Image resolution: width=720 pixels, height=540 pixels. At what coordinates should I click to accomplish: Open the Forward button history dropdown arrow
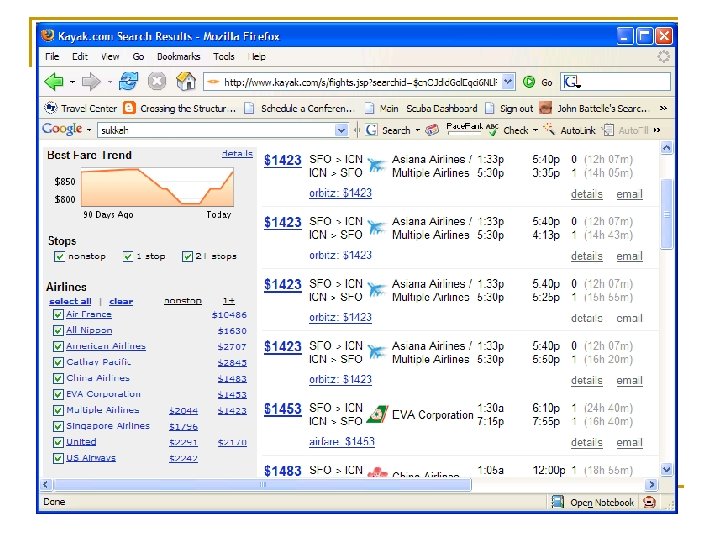[109, 82]
